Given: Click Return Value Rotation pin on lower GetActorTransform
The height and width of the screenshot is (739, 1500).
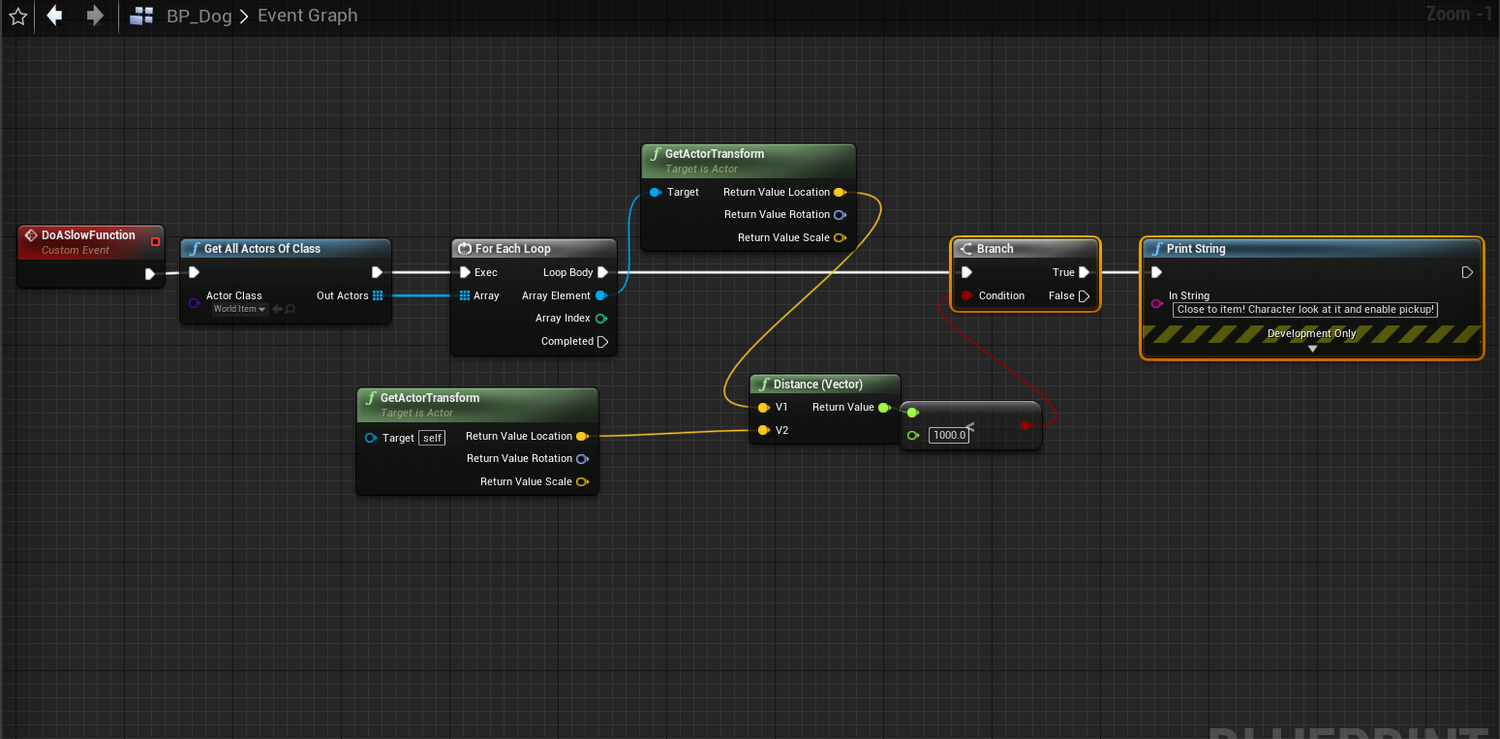Looking at the screenshot, I should click(582, 458).
